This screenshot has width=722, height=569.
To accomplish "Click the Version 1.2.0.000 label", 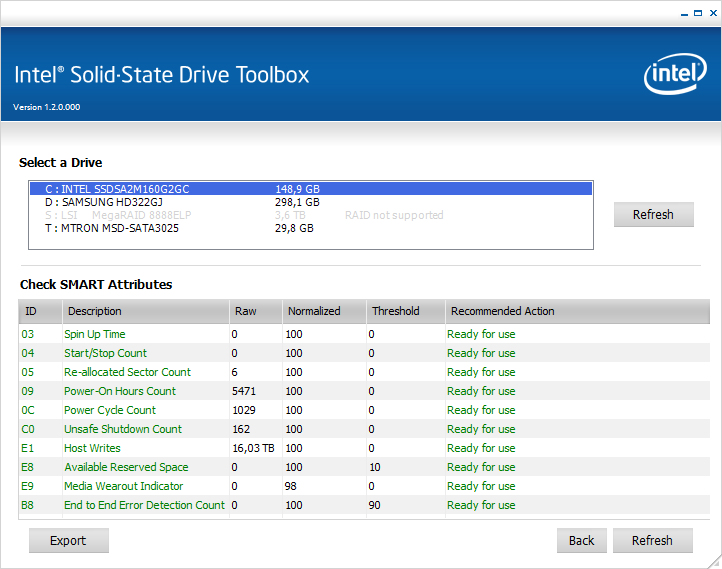I will click(47, 107).
